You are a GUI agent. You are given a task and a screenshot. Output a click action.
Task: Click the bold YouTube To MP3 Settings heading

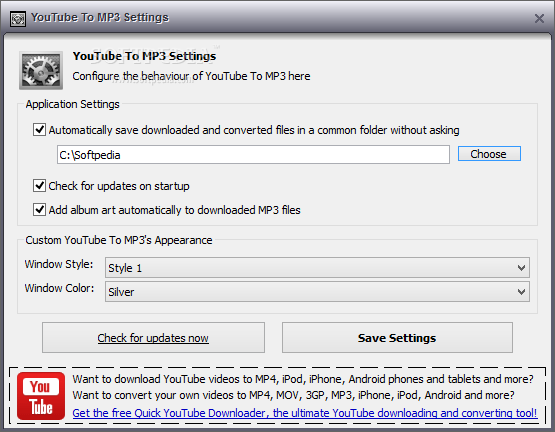144,56
